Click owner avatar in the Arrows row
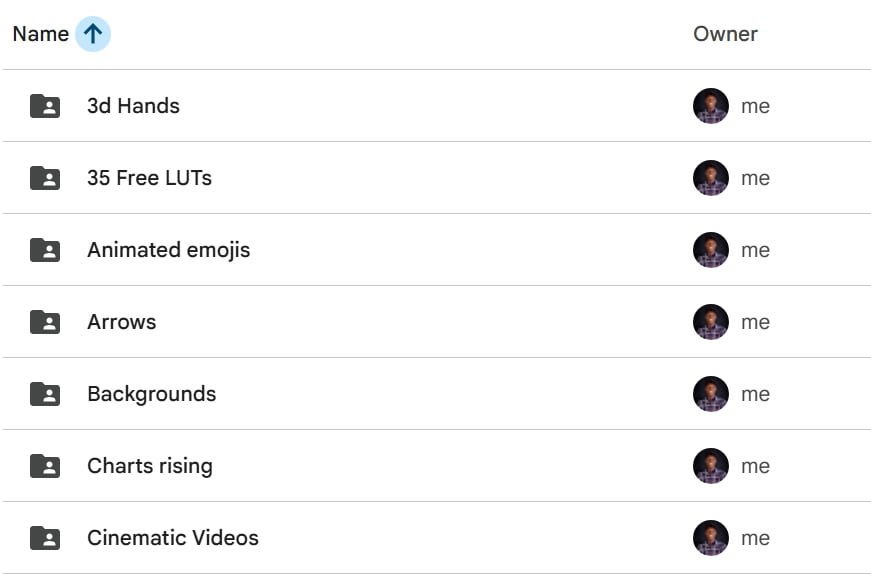This screenshot has width=871, height=575. (x=711, y=322)
